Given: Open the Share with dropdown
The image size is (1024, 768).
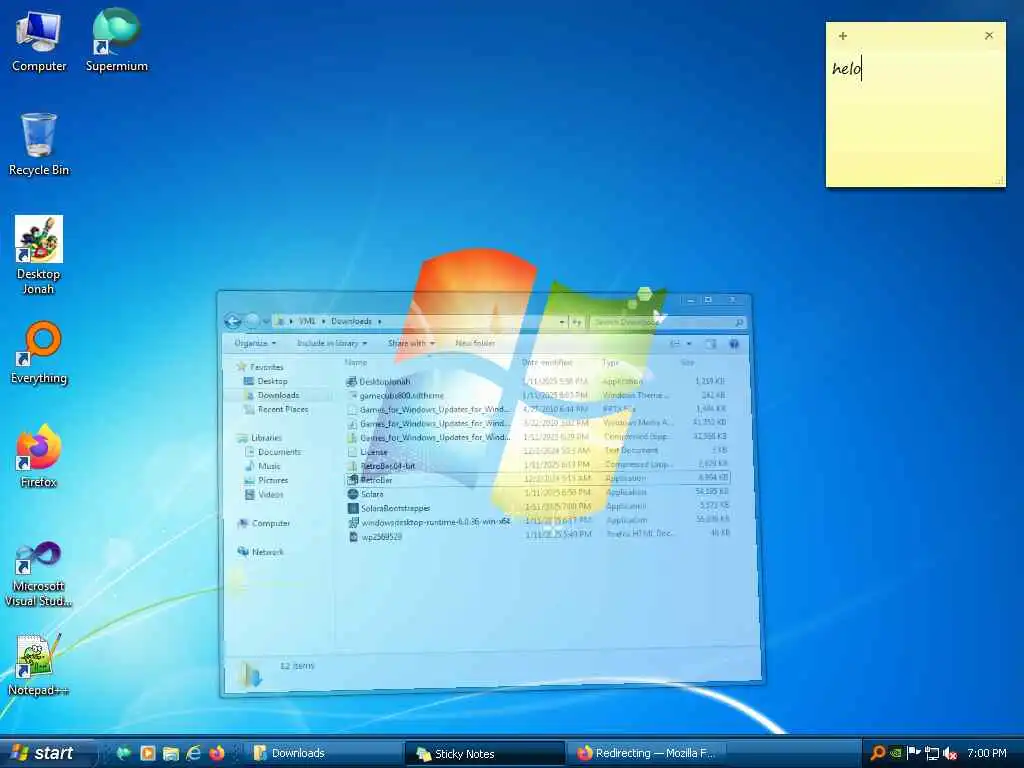Looking at the screenshot, I should click(x=411, y=343).
